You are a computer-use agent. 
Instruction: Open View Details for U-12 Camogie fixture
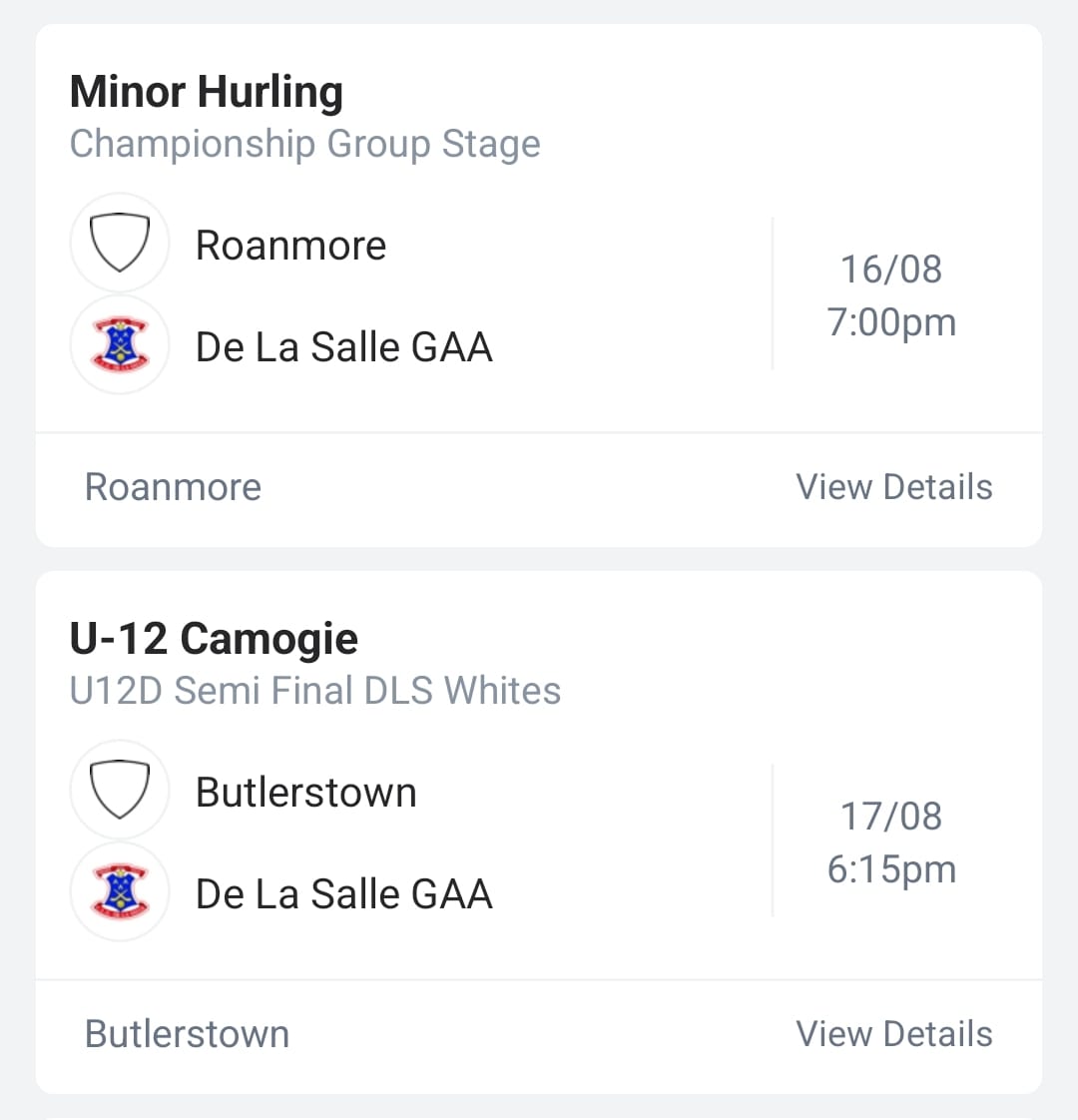(894, 1034)
